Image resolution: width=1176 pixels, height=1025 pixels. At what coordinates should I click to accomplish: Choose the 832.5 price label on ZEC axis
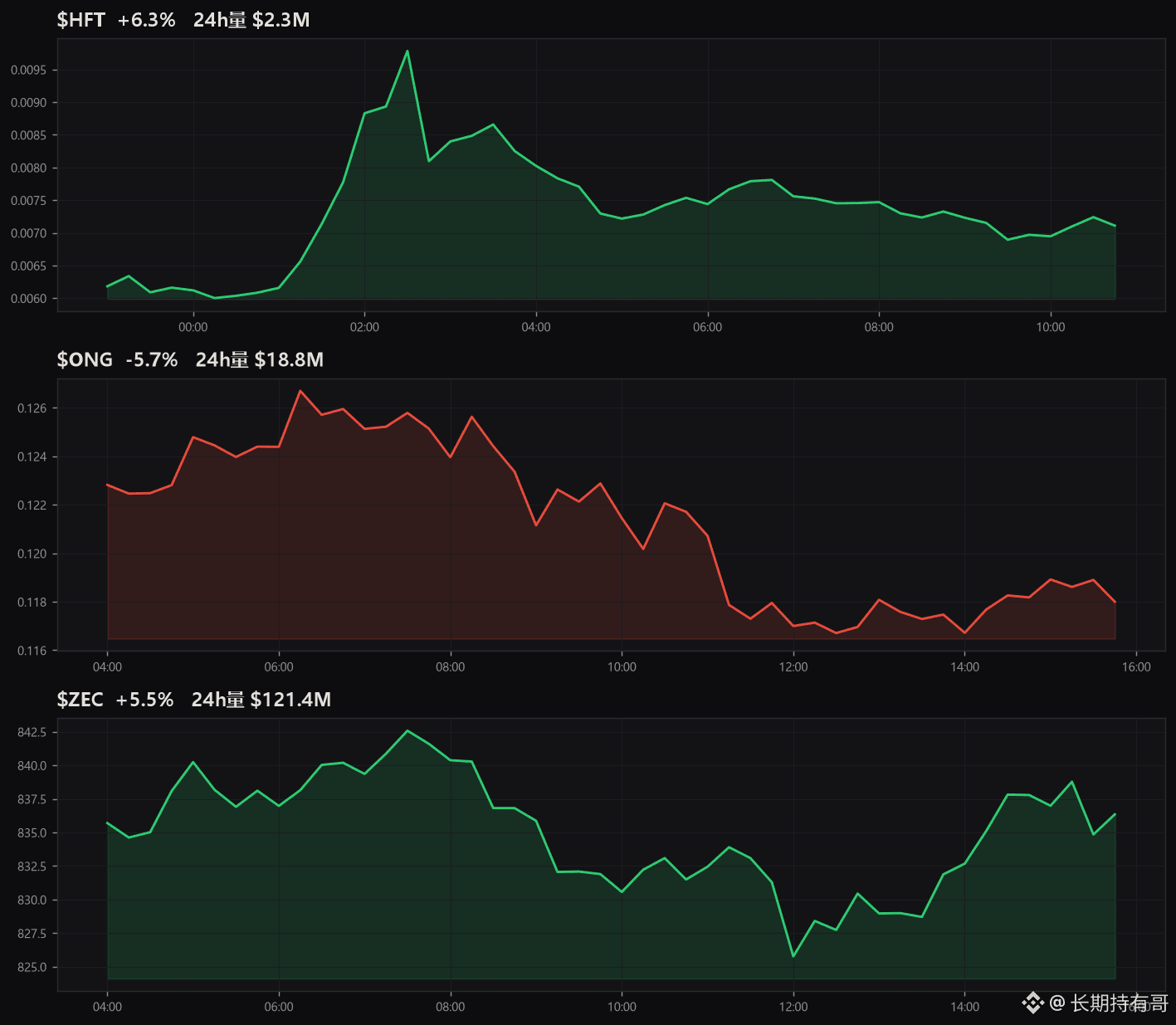click(x=32, y=867)
